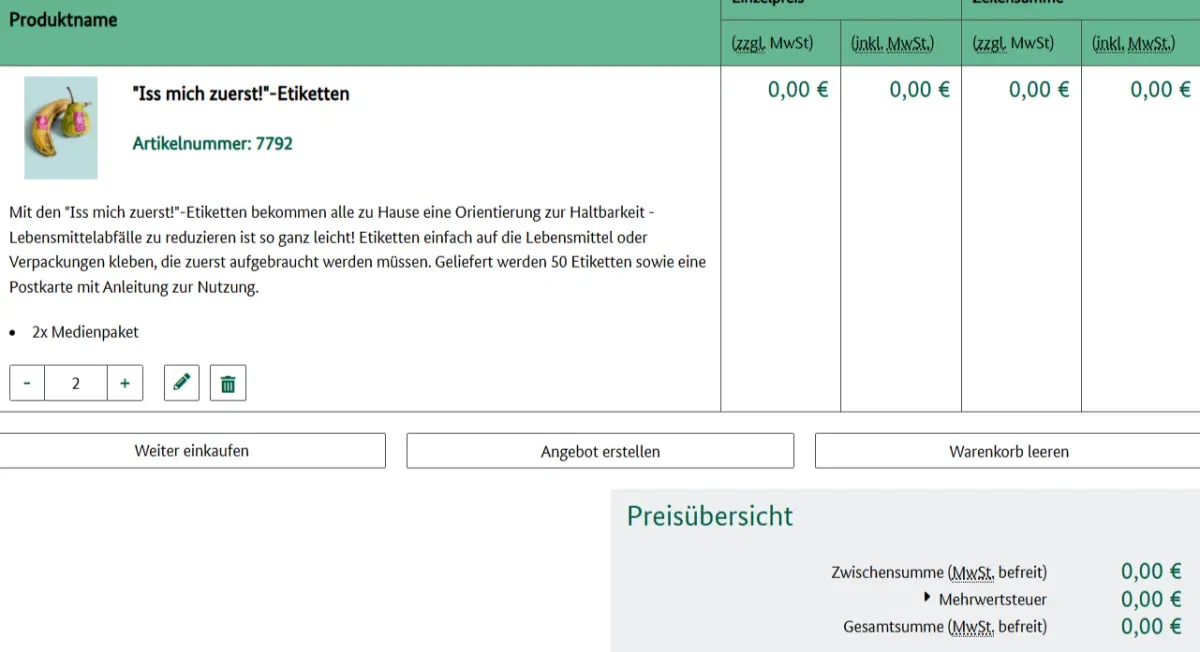Empty the cart via "Warenkorb leeren"
Viewport: 1200px width, 652px height.
coord(1008,451)
